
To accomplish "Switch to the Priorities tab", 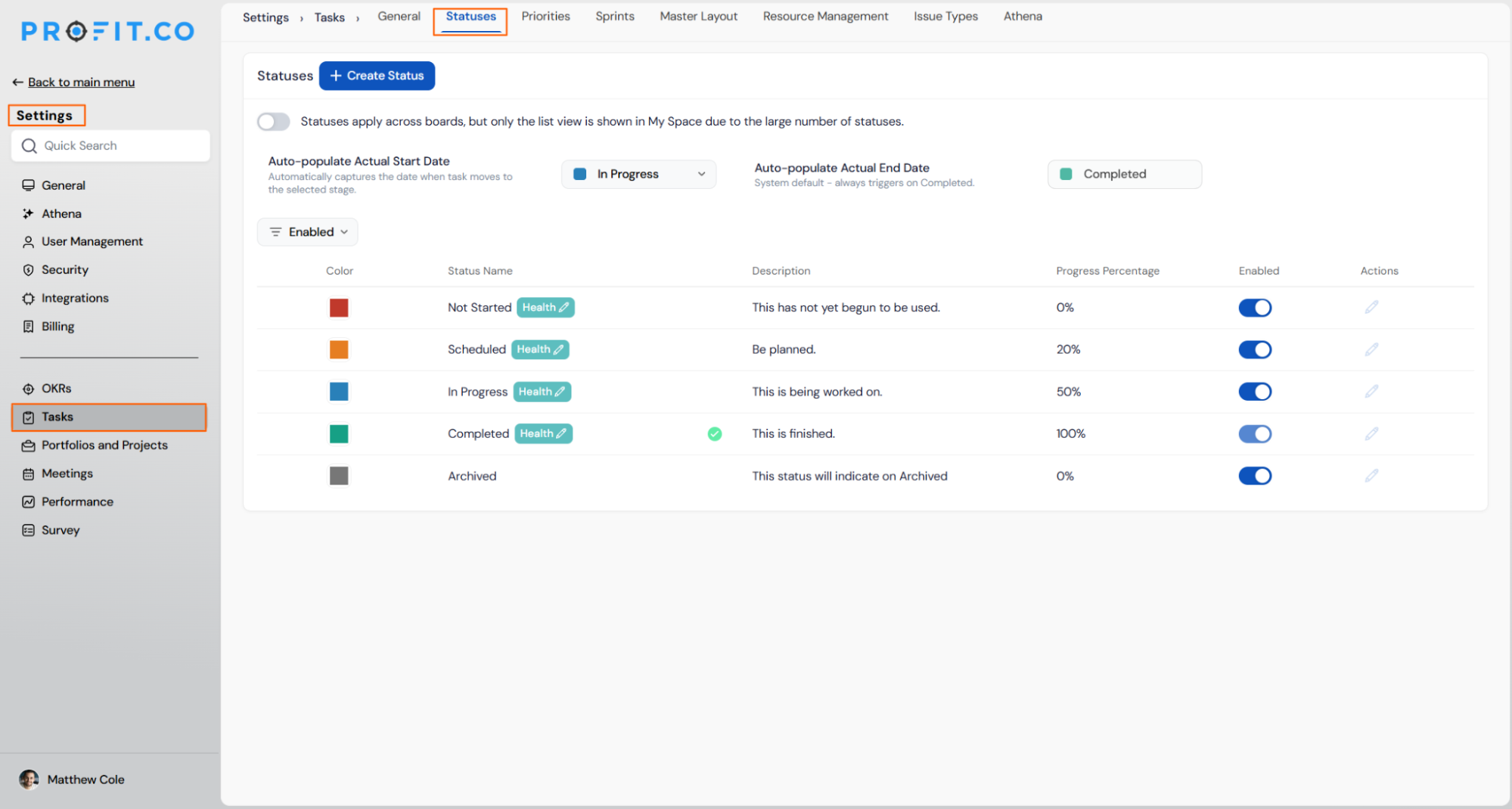I will 545,16.
